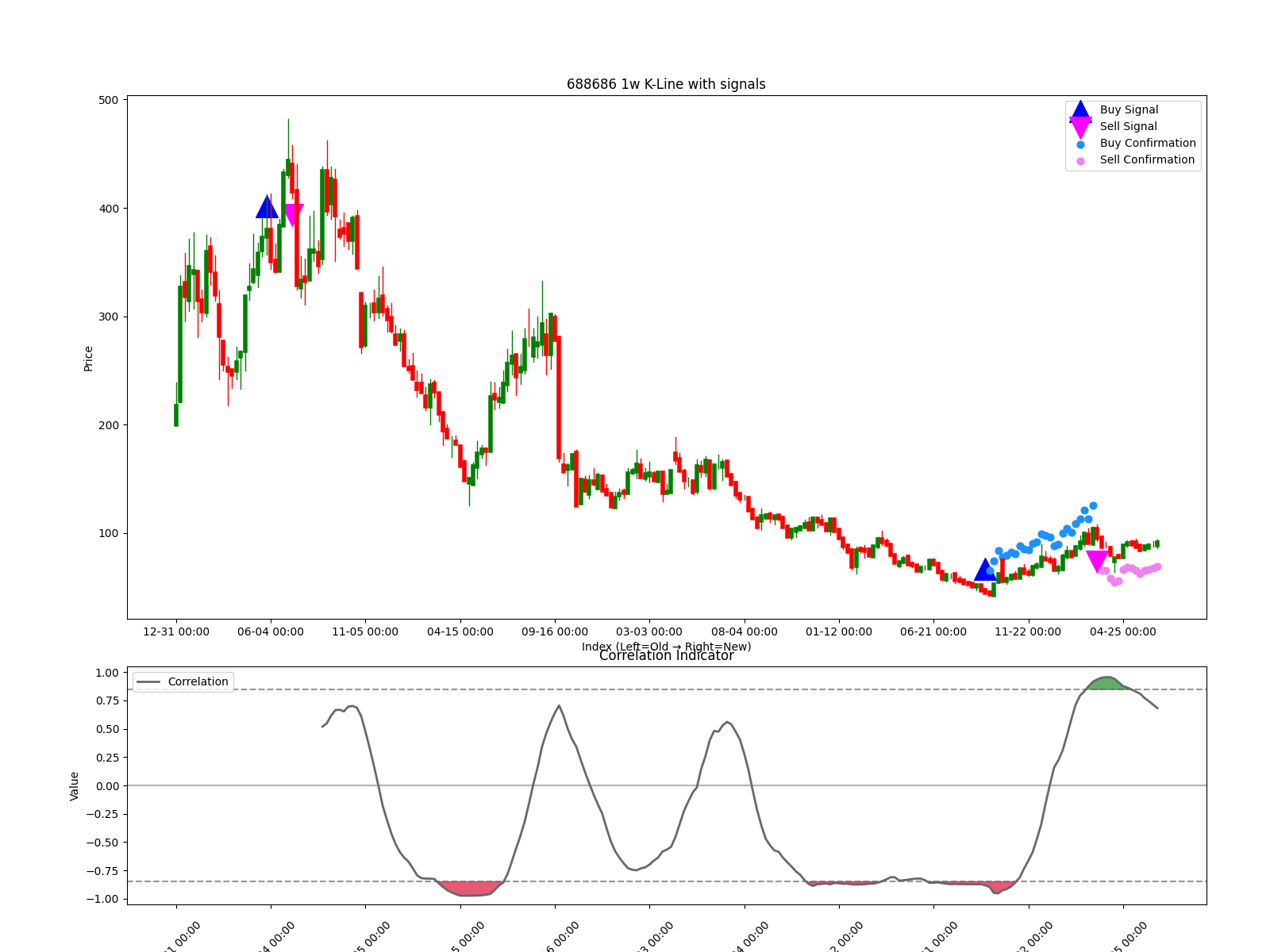
Task: Click the 500 price tick label
Action: tap(109, 100)
